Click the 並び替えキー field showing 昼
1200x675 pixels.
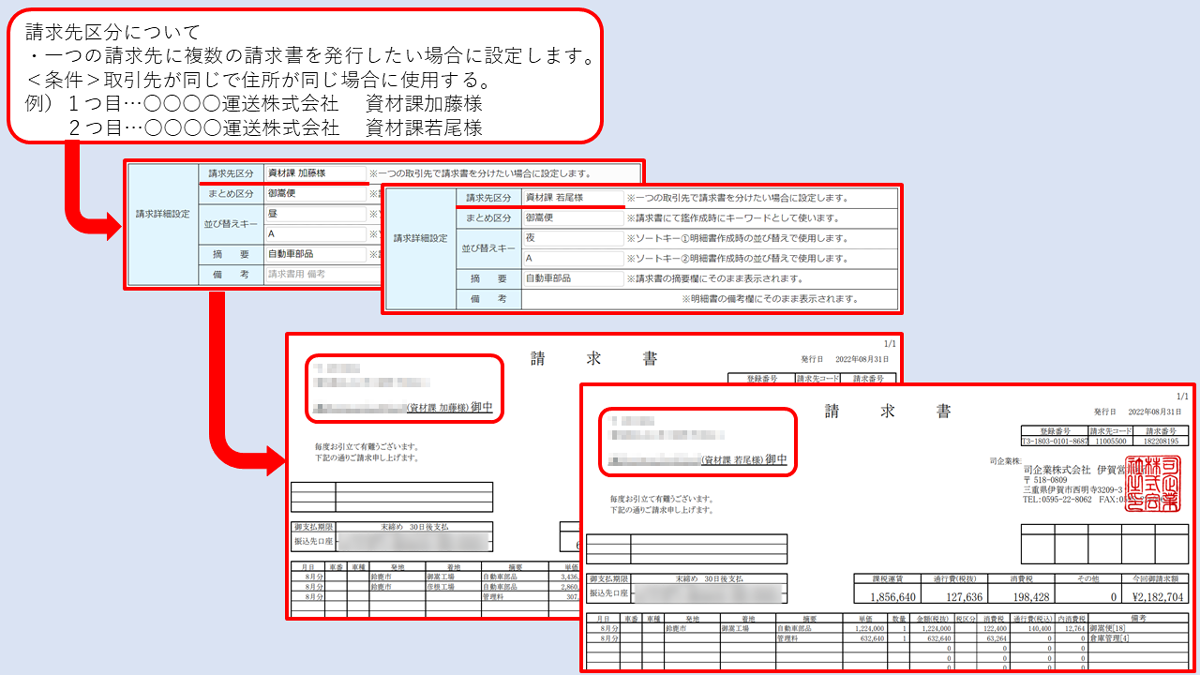(x=314, y=214)
